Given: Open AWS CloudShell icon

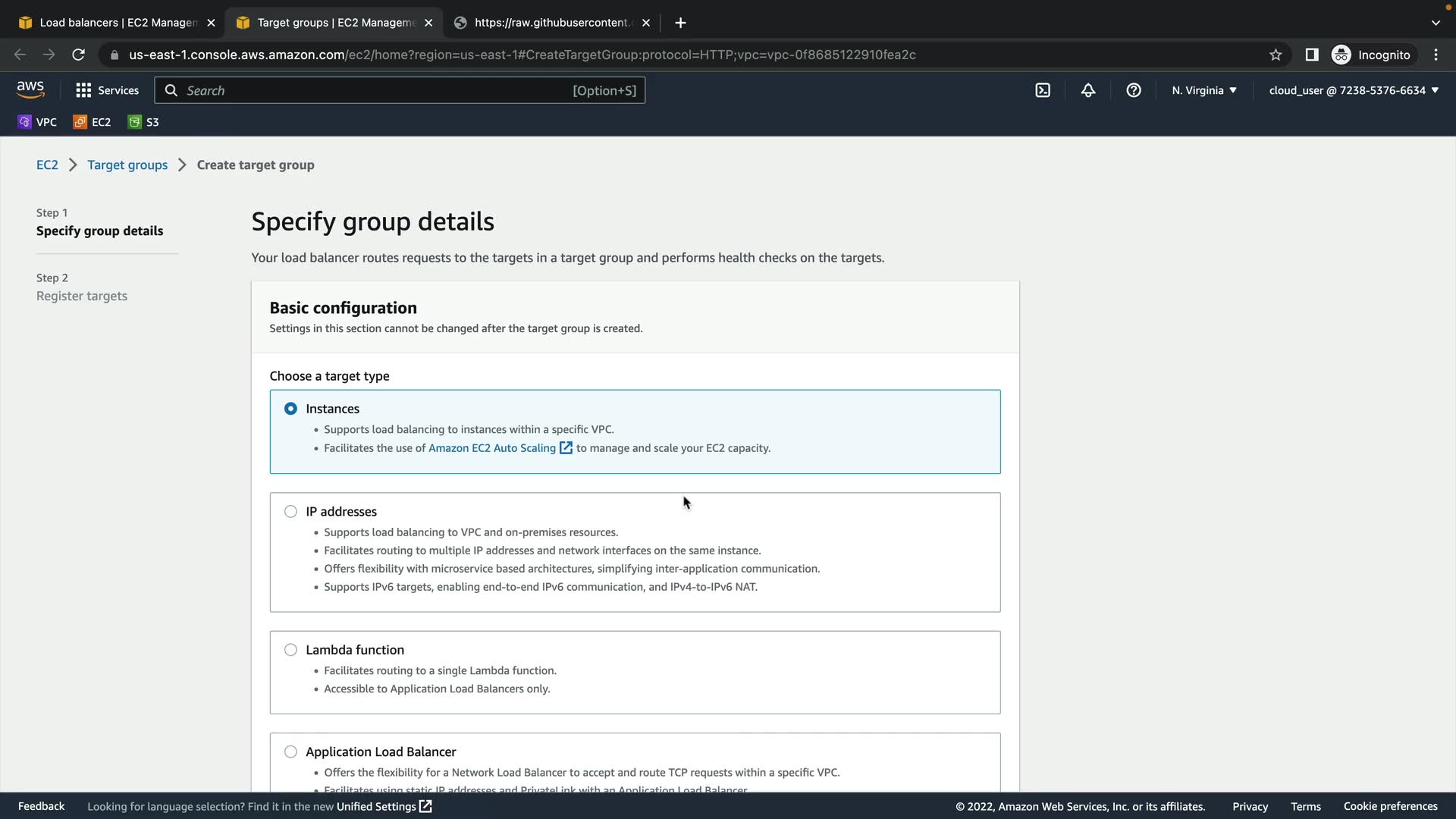Looking at the screenshot, I should coord(1043,90).
